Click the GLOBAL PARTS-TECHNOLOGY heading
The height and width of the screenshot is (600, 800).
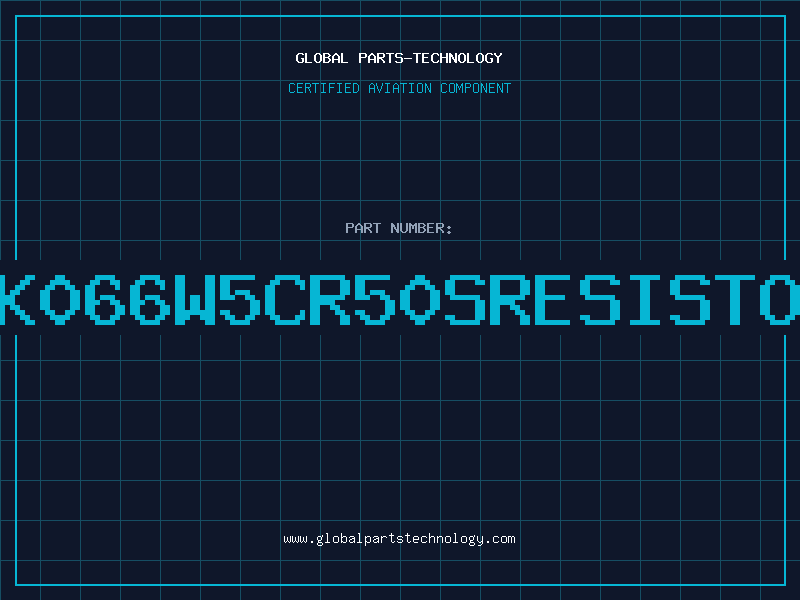click(x=399, y=58)
